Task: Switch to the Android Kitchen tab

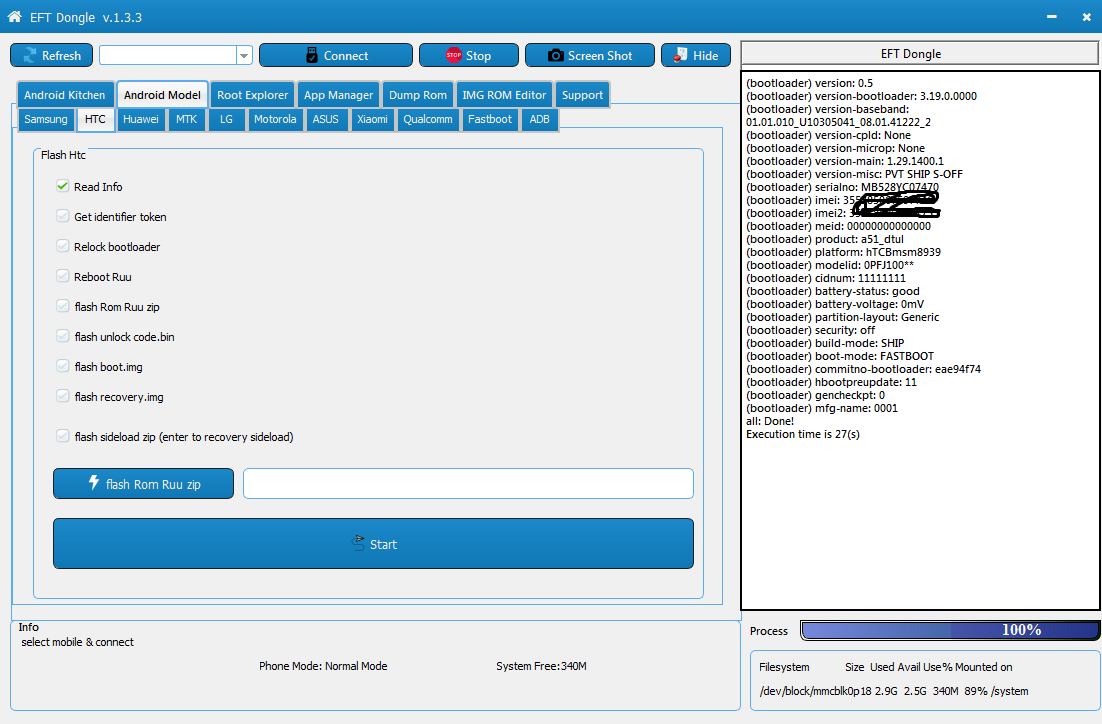Action: pyautogui.click(x=65, y=95)
